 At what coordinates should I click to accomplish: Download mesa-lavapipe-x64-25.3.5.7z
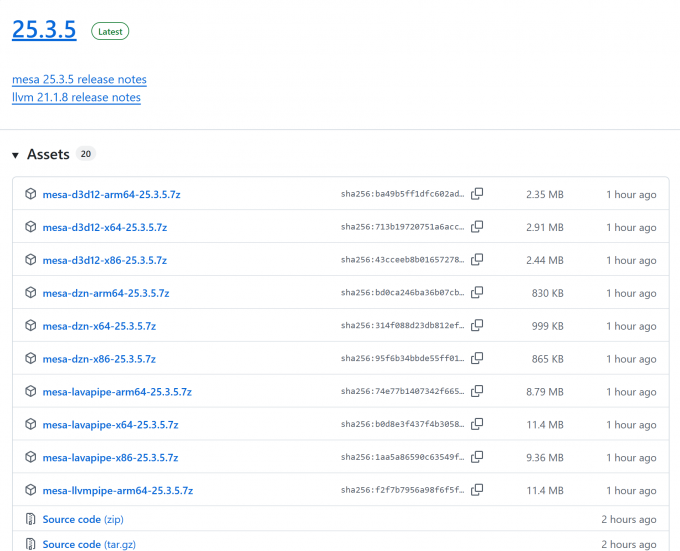point(111,425)
